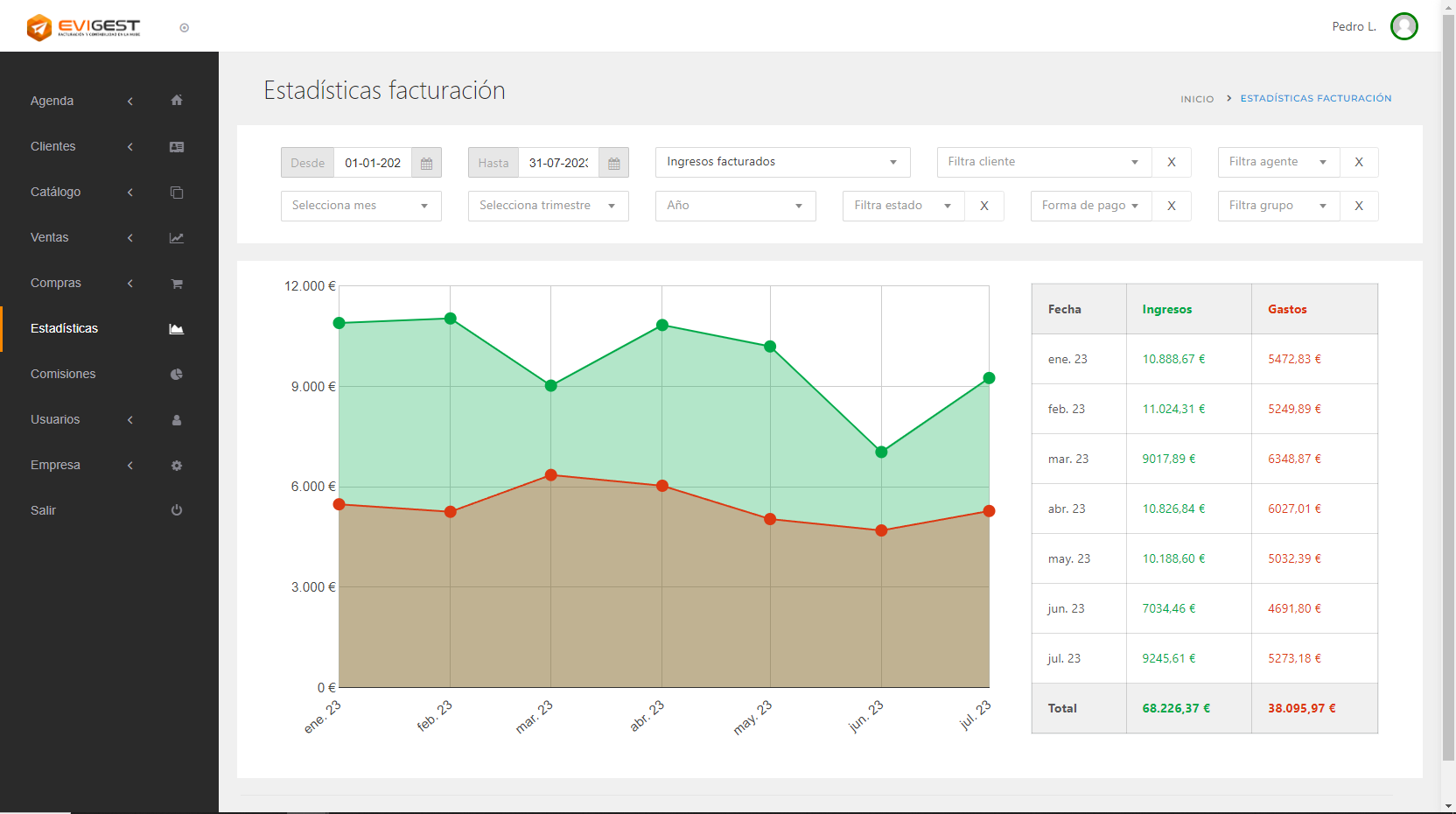The width and height of the screenshot is (1456, 814).
Task: Open the Ventas sidebar menu
Action: pos(50,237)
